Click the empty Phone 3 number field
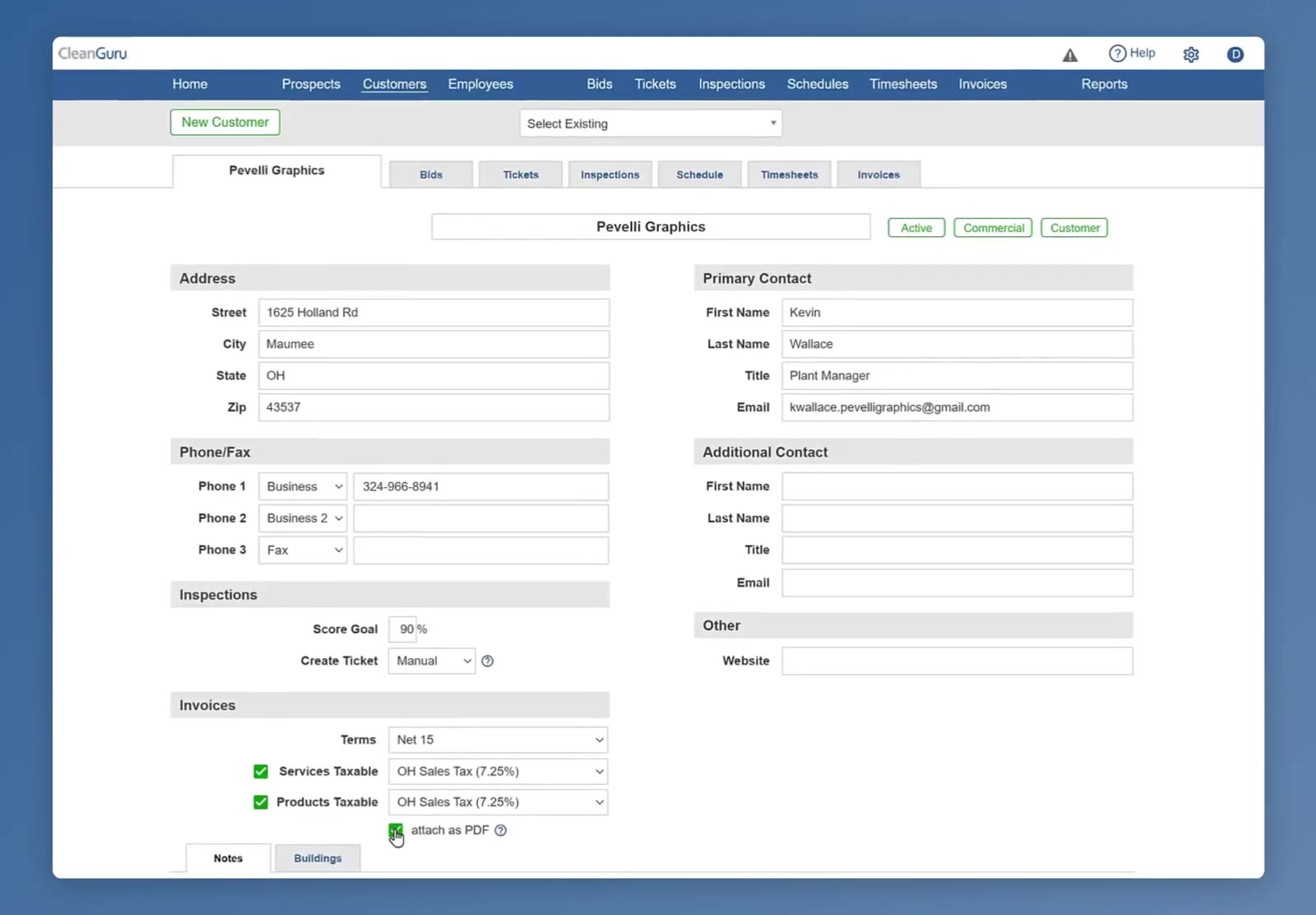The height and width of the screenshot is (915, 1316). point(481,550)
